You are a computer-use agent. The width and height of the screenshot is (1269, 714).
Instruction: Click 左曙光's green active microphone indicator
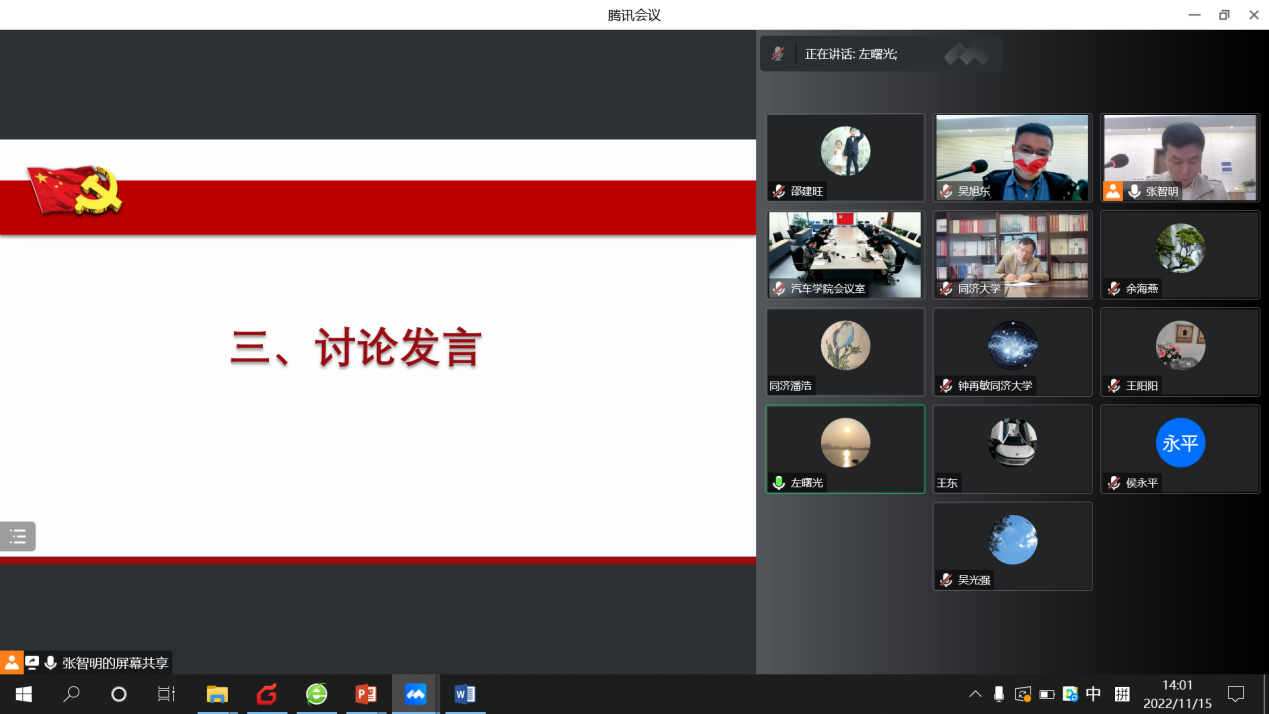click(x=778, y=483)
